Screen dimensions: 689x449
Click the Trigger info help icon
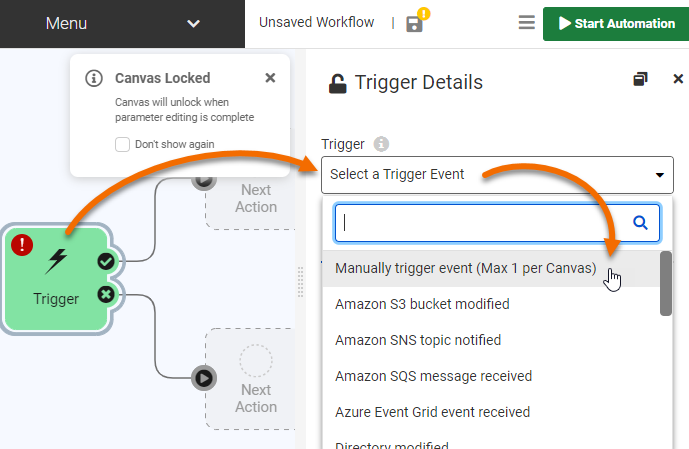click(381, 144)
